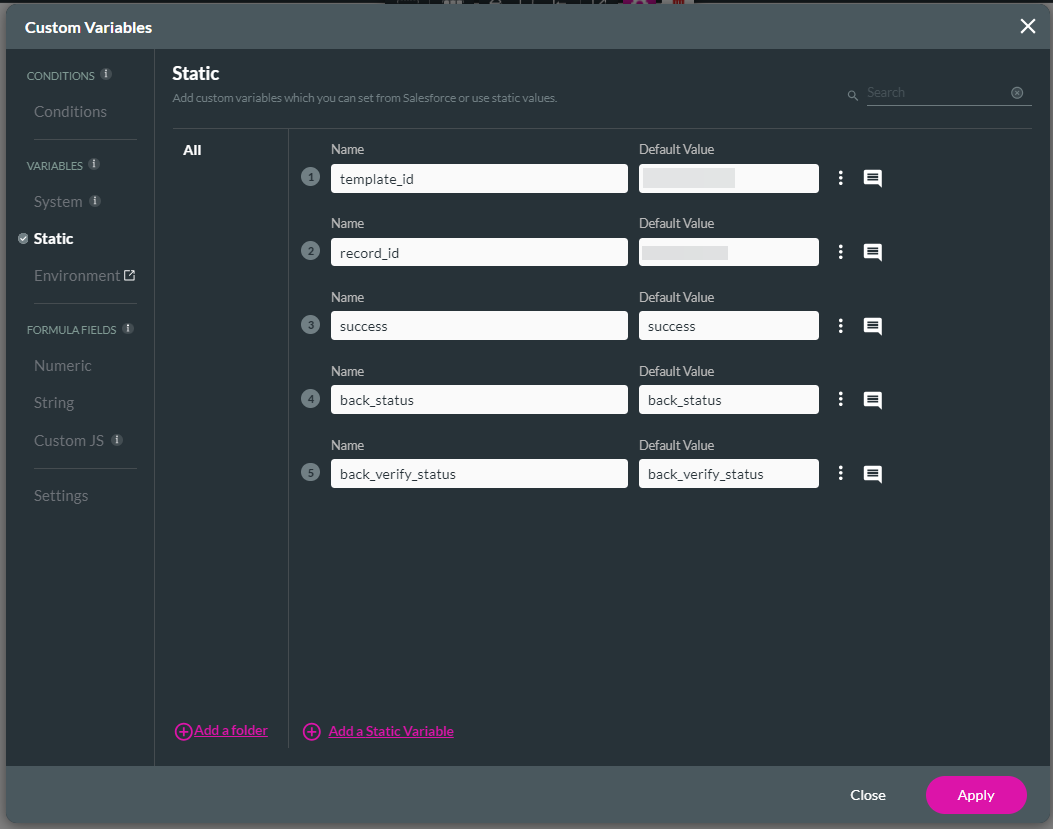The height and width of the screenshot is (829, 1053).
Task: Open comment for template_id variable
Action: 872,179
